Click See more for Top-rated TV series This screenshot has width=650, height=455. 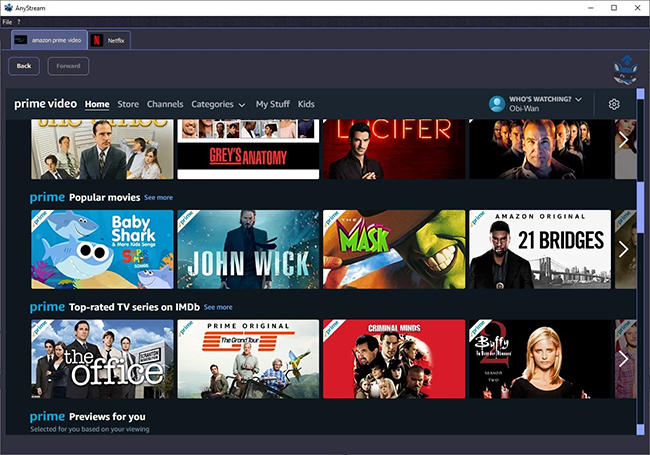click(218, 307)
